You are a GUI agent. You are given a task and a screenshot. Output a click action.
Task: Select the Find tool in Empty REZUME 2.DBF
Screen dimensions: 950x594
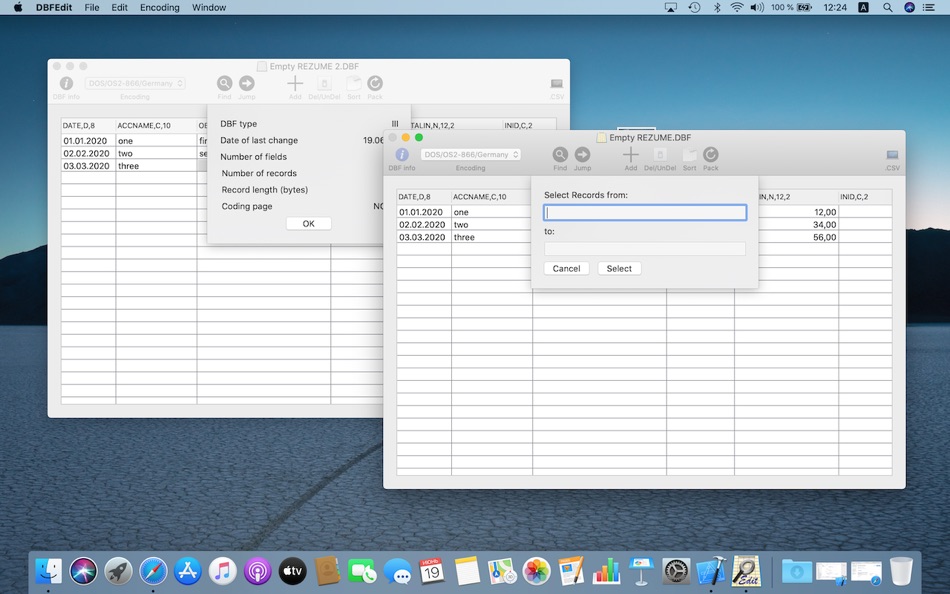tap(224, 84)
